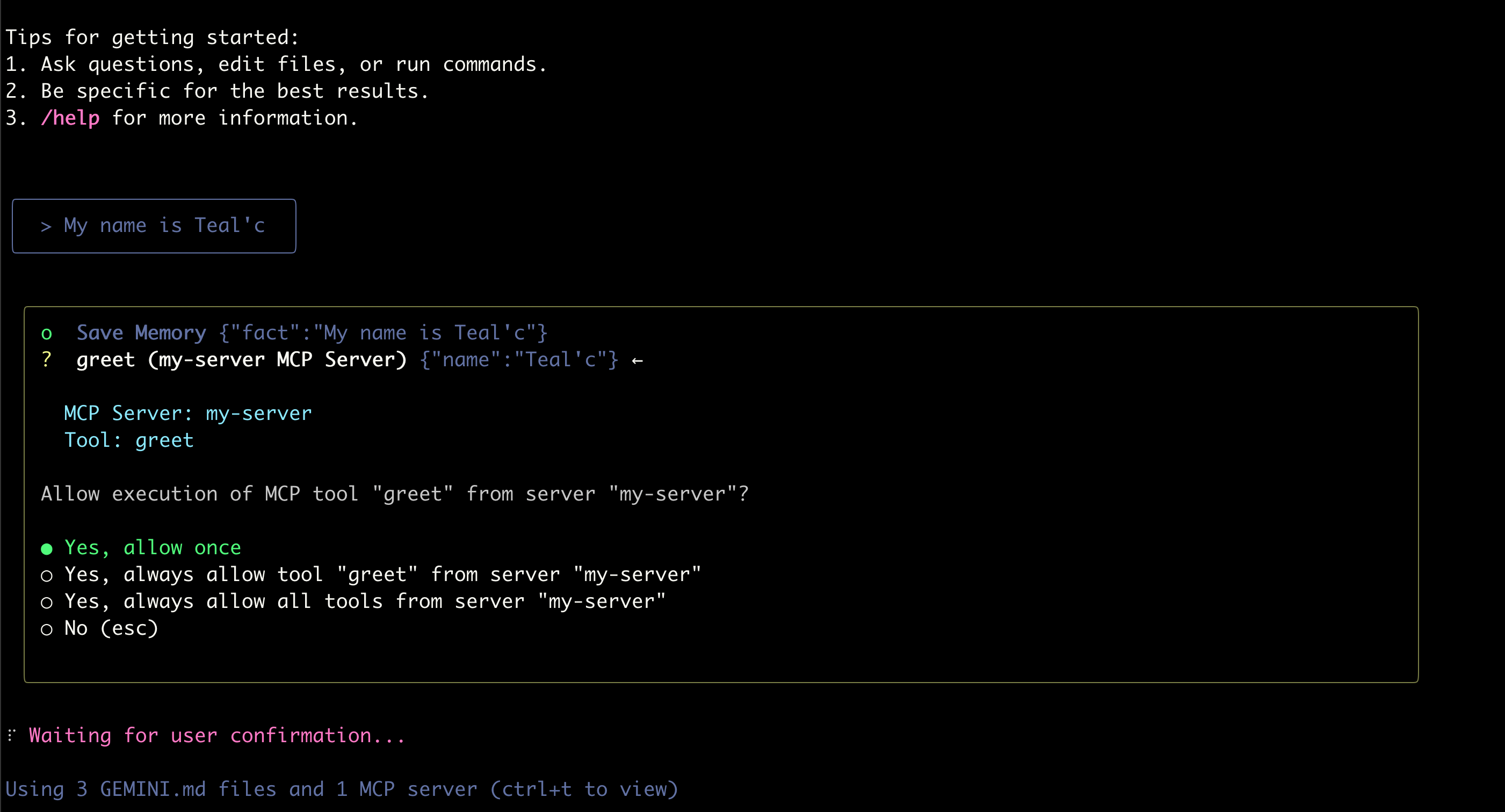The height and width of the screenshot is (812, 1505).
Task: Click the "Allow execution of MCP tool" question text
Action: pos(394,494)
